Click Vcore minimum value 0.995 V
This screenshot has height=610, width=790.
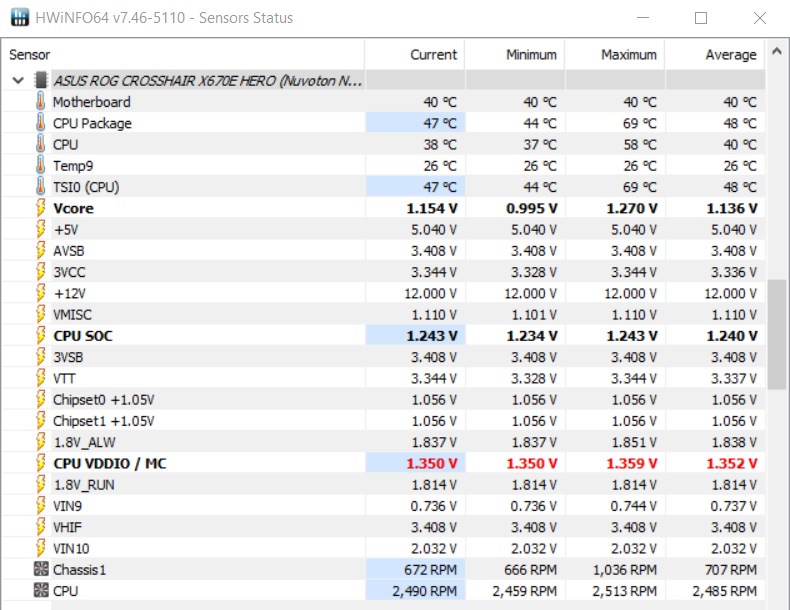pos(532,208)
